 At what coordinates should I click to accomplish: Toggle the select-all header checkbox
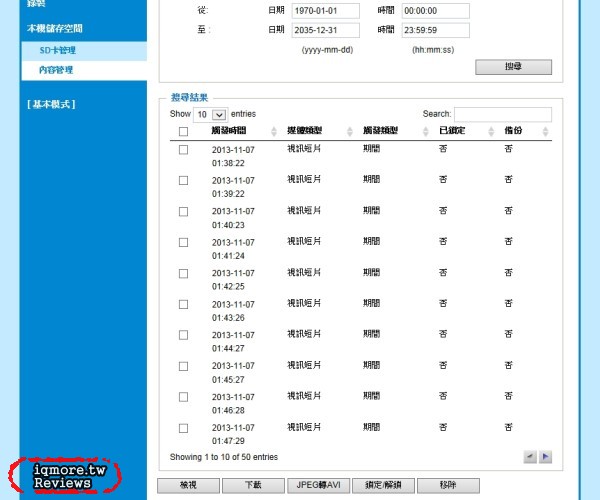(x=184, y=132)
